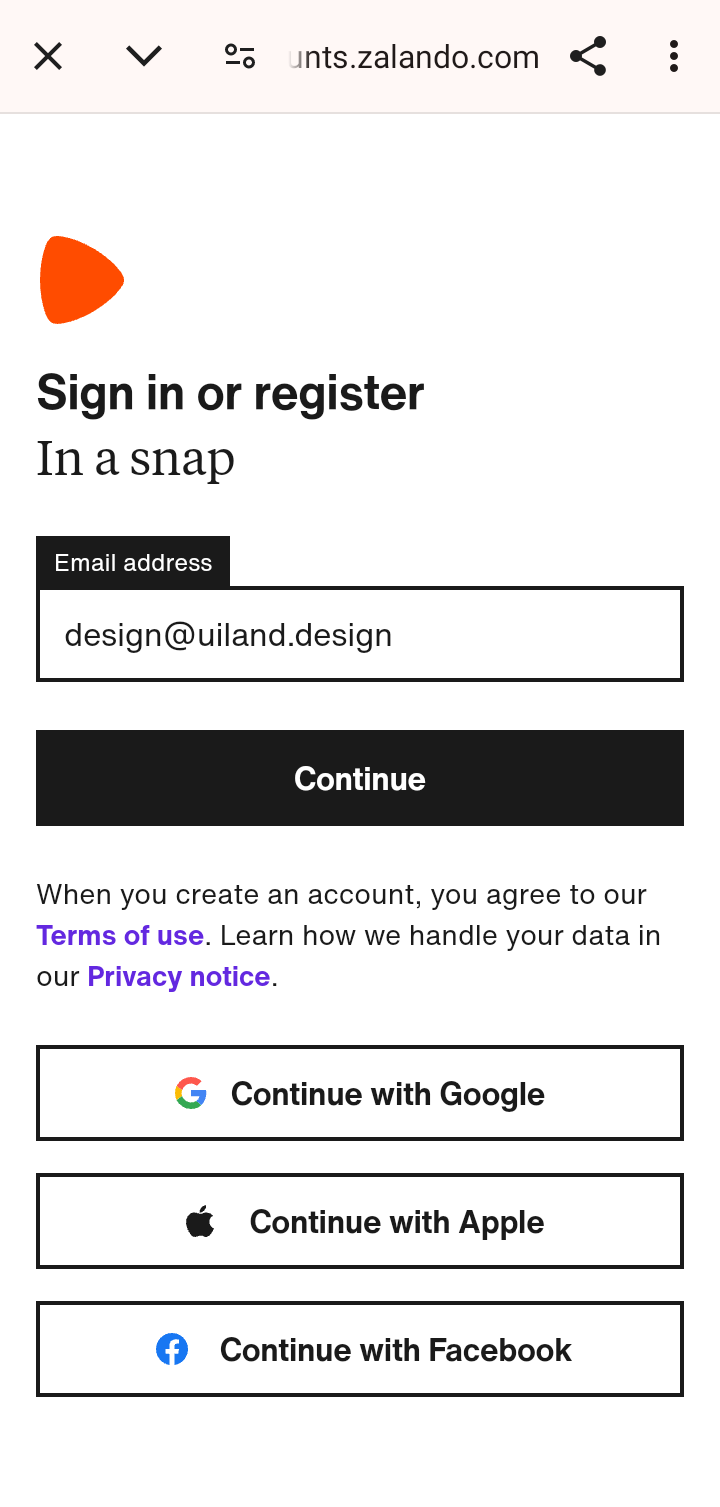Close the Zalando sign-in browser tab

[x=48, y=57]
